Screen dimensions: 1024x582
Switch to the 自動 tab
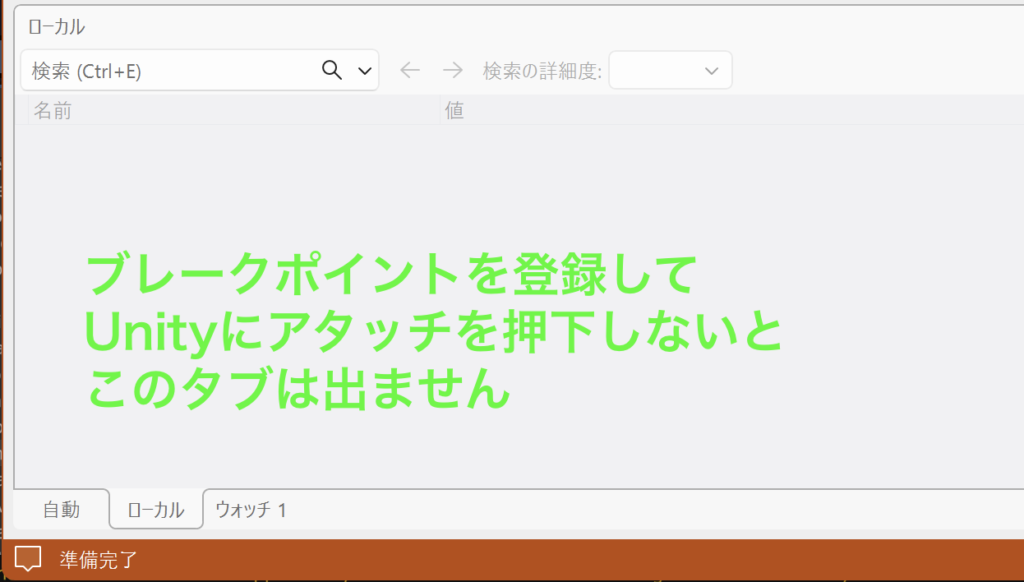click(x=61, y=509)
